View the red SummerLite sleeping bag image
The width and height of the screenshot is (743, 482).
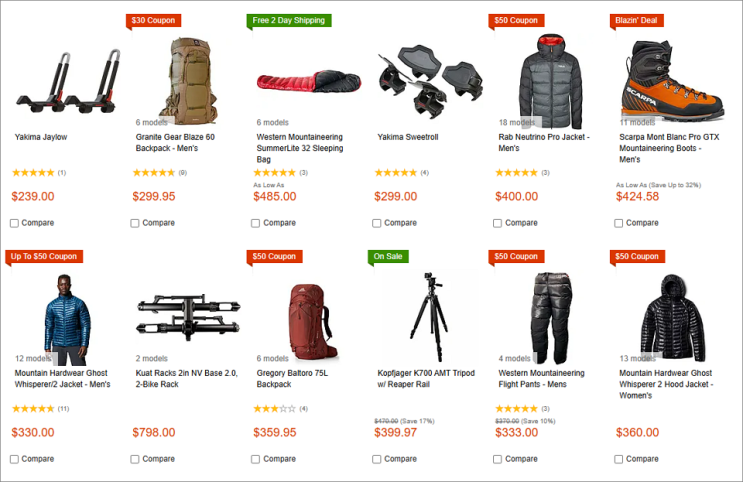point(309,82)
